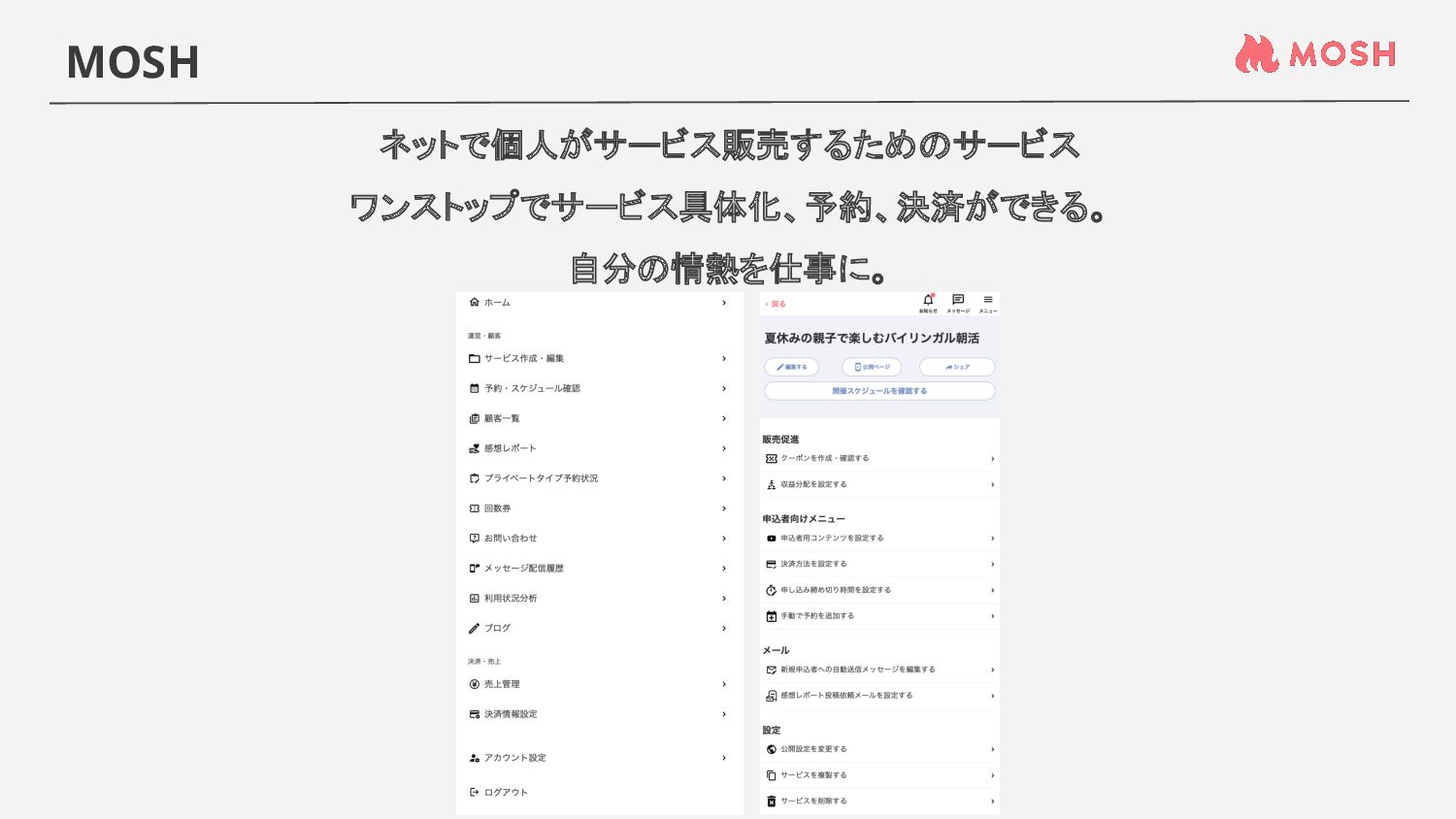Image resolution: width=1456 pixels, height=819 pixels.
Task: Click the 編集する button
Action: 791,367
